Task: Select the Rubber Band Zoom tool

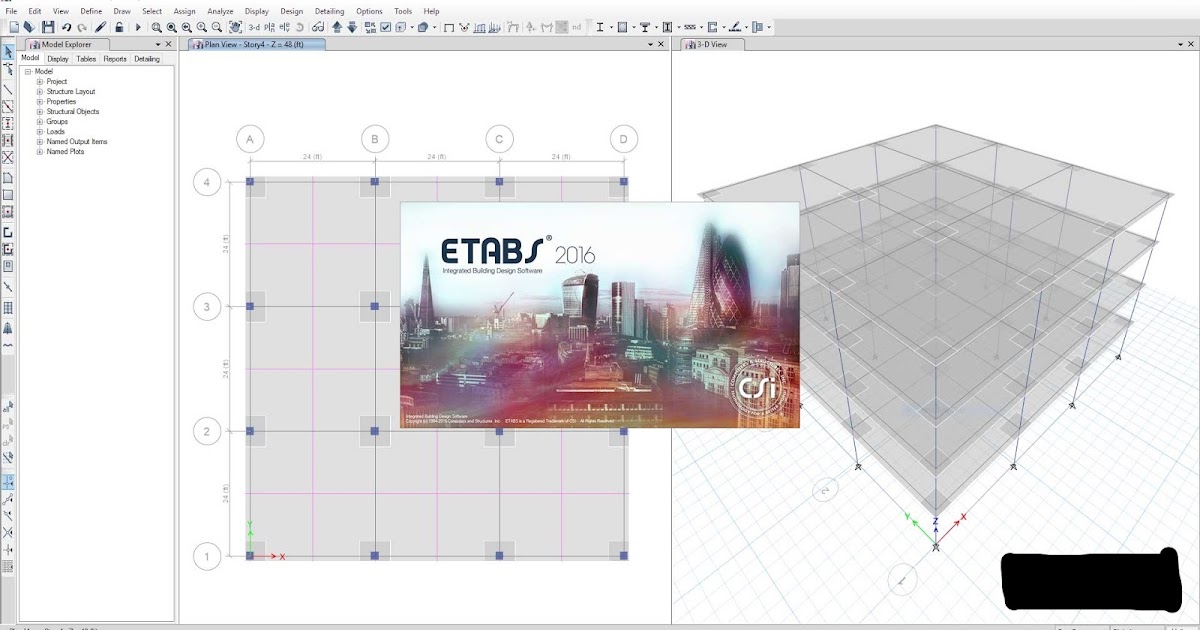Action: (156, 26)
